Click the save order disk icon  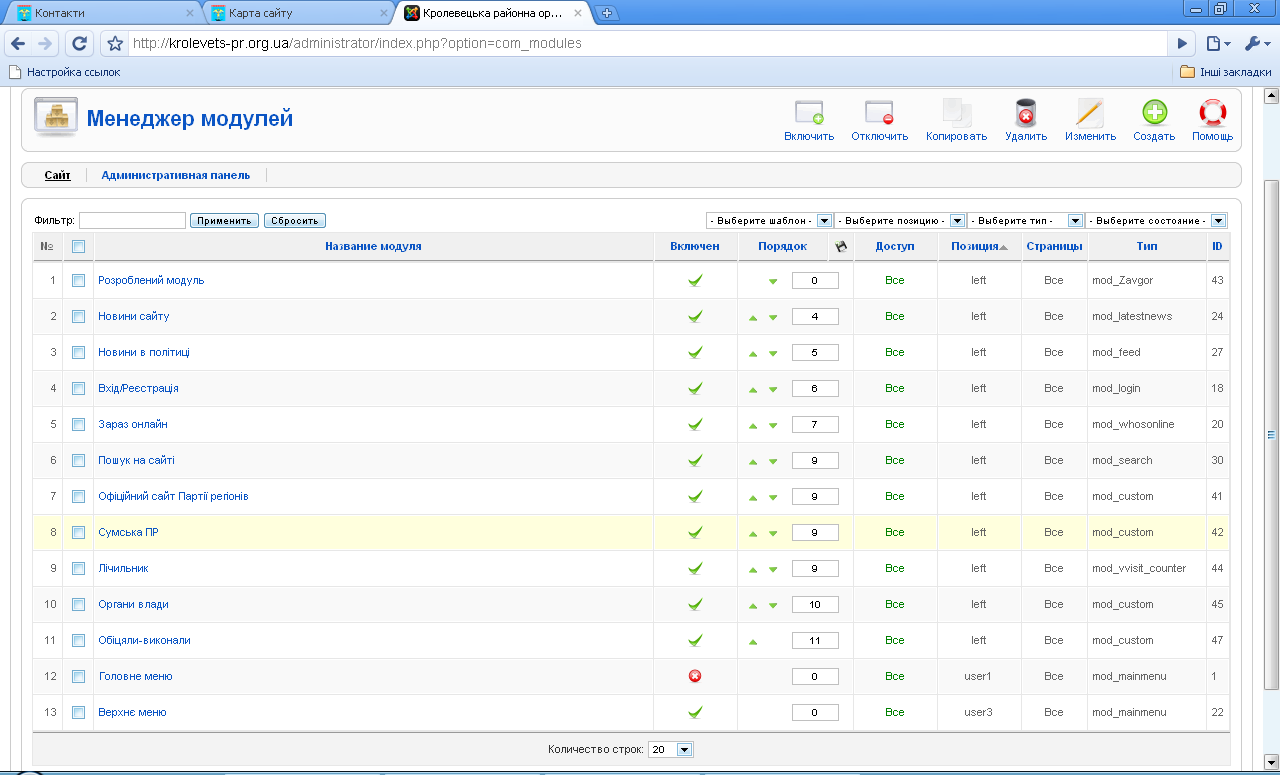[841, 247]
